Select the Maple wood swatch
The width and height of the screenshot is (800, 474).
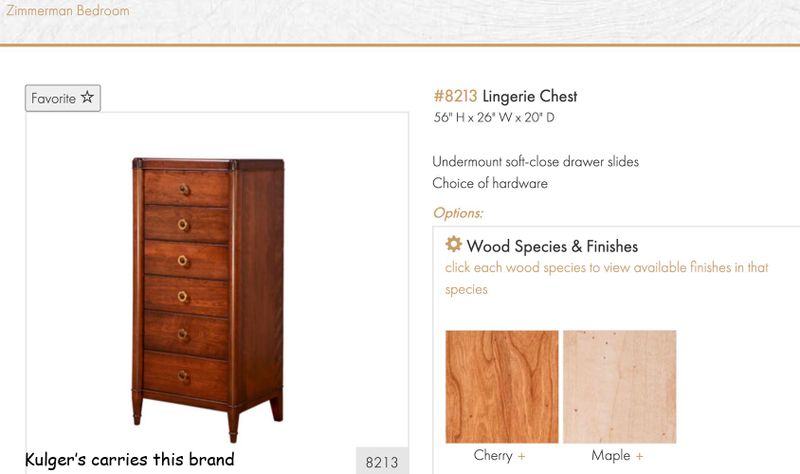tap(620, 386)
